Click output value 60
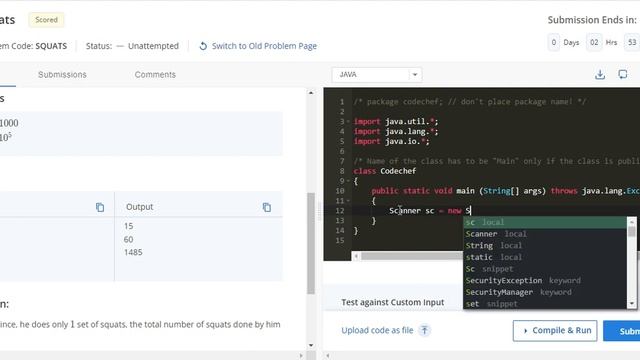Image resolution: width=640 pixels, height=360 pixels. 129,239
